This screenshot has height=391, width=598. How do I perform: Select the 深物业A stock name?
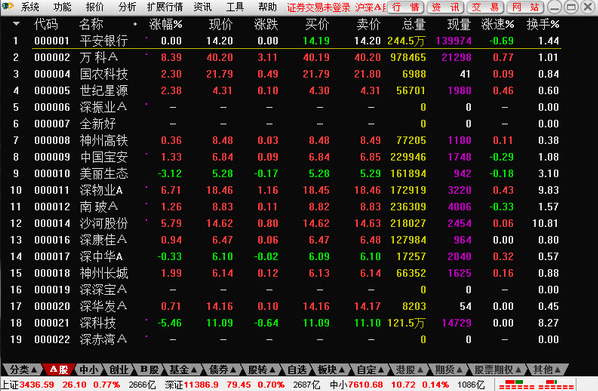(101, 190)
